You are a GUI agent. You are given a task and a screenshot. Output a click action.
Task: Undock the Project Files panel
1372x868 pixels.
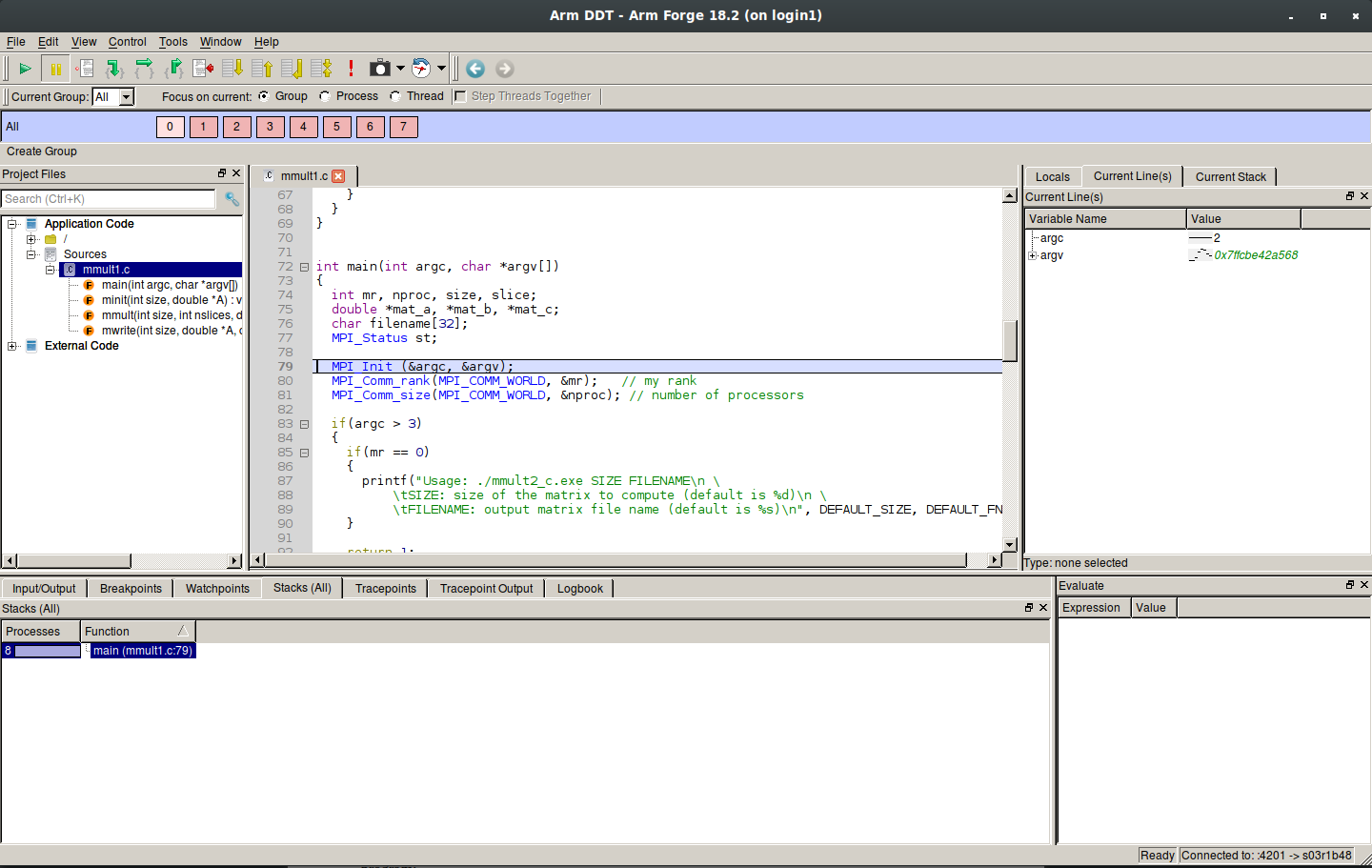(222, 173)
